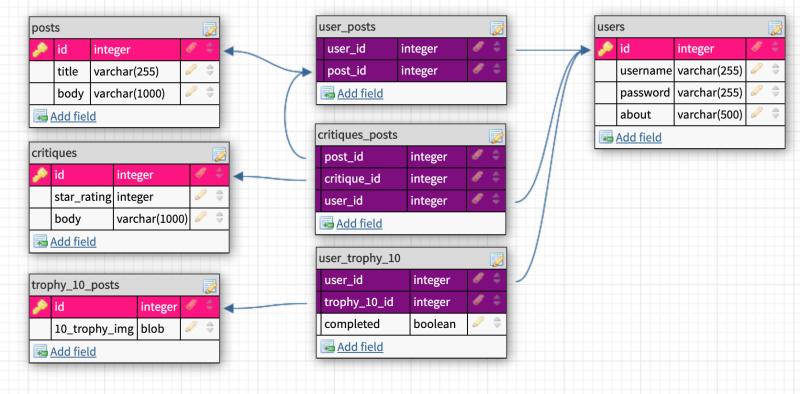
Task: Reorder the password field with sort arrows
Action: (776, 92)
